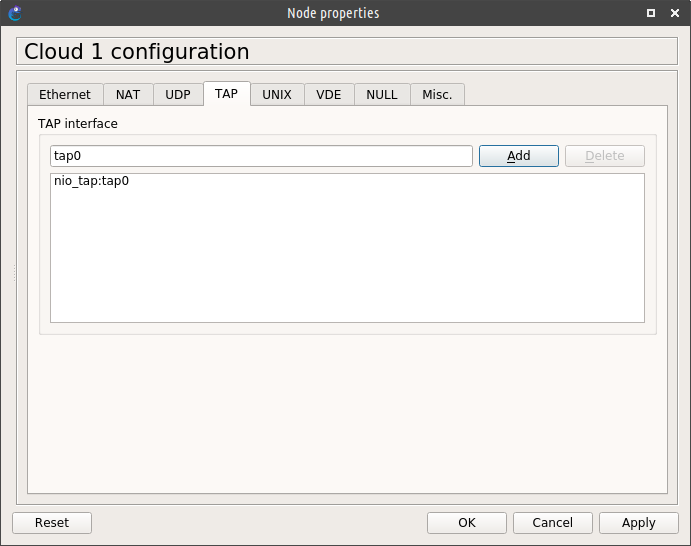Viewport: 691px width, 546px height.
Task: Click the Delete button
Action: (604, 156)
